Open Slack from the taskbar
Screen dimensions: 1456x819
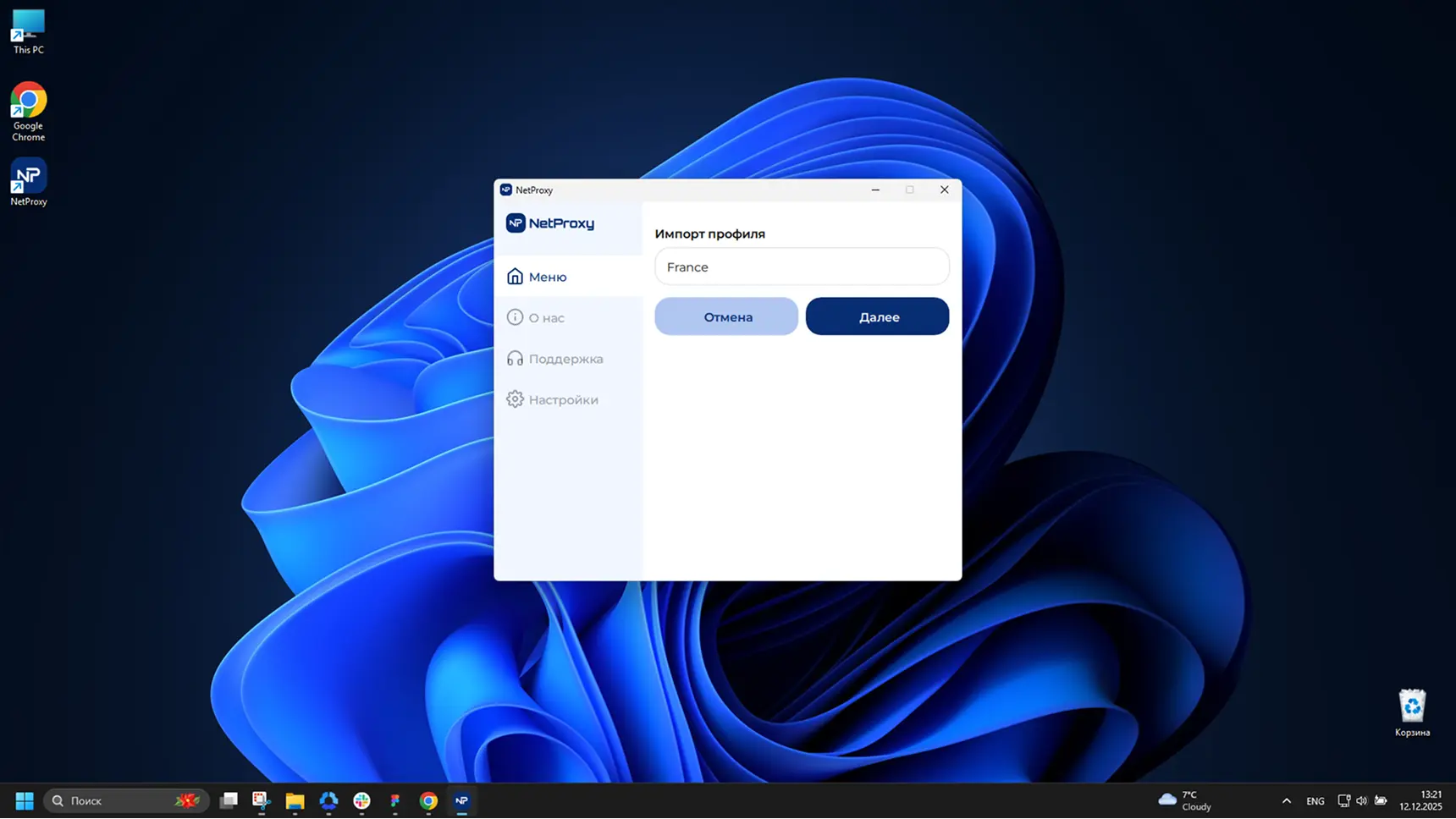361,800
